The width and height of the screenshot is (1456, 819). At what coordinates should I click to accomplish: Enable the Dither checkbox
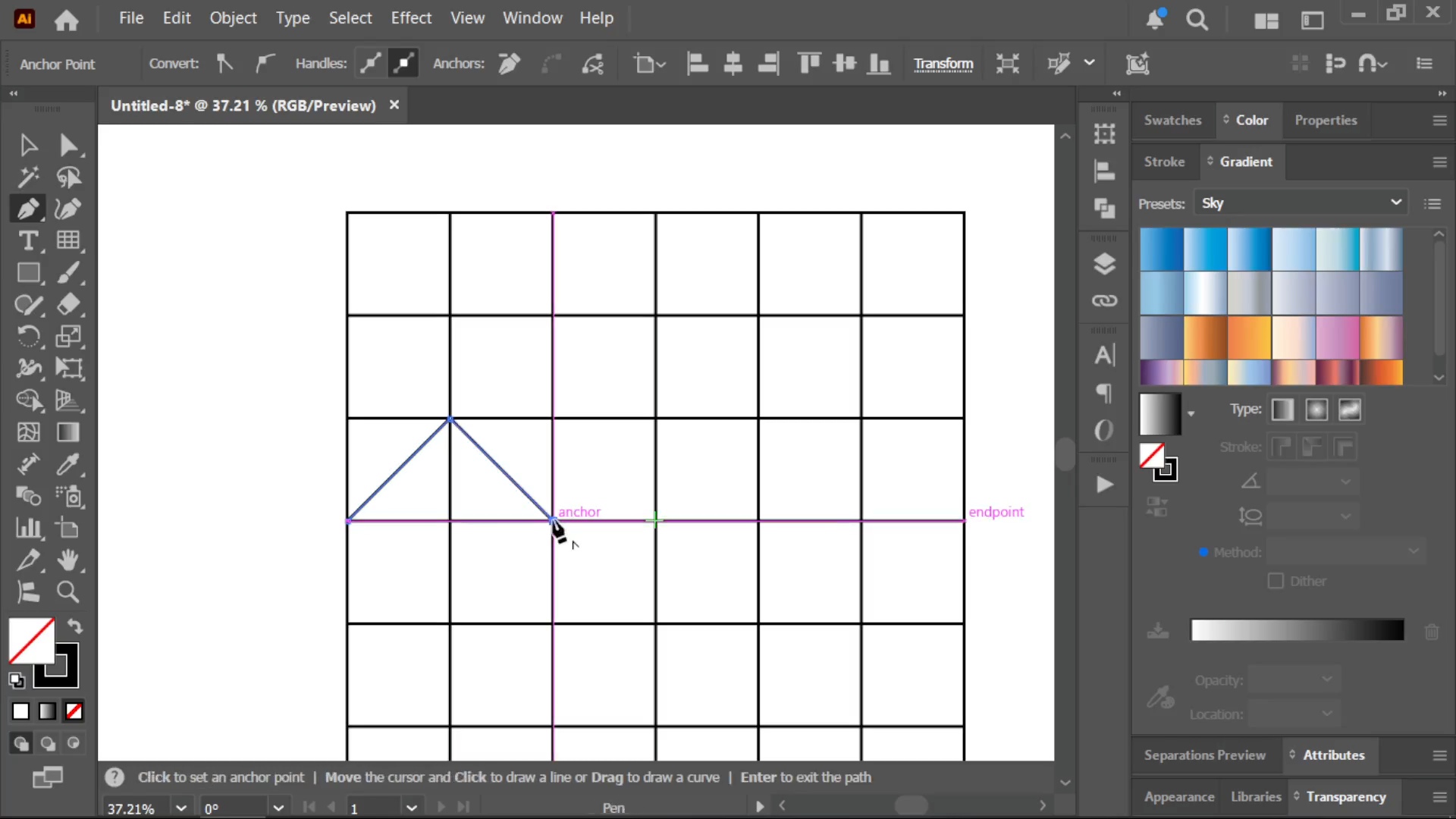[x=1276, y=581]
